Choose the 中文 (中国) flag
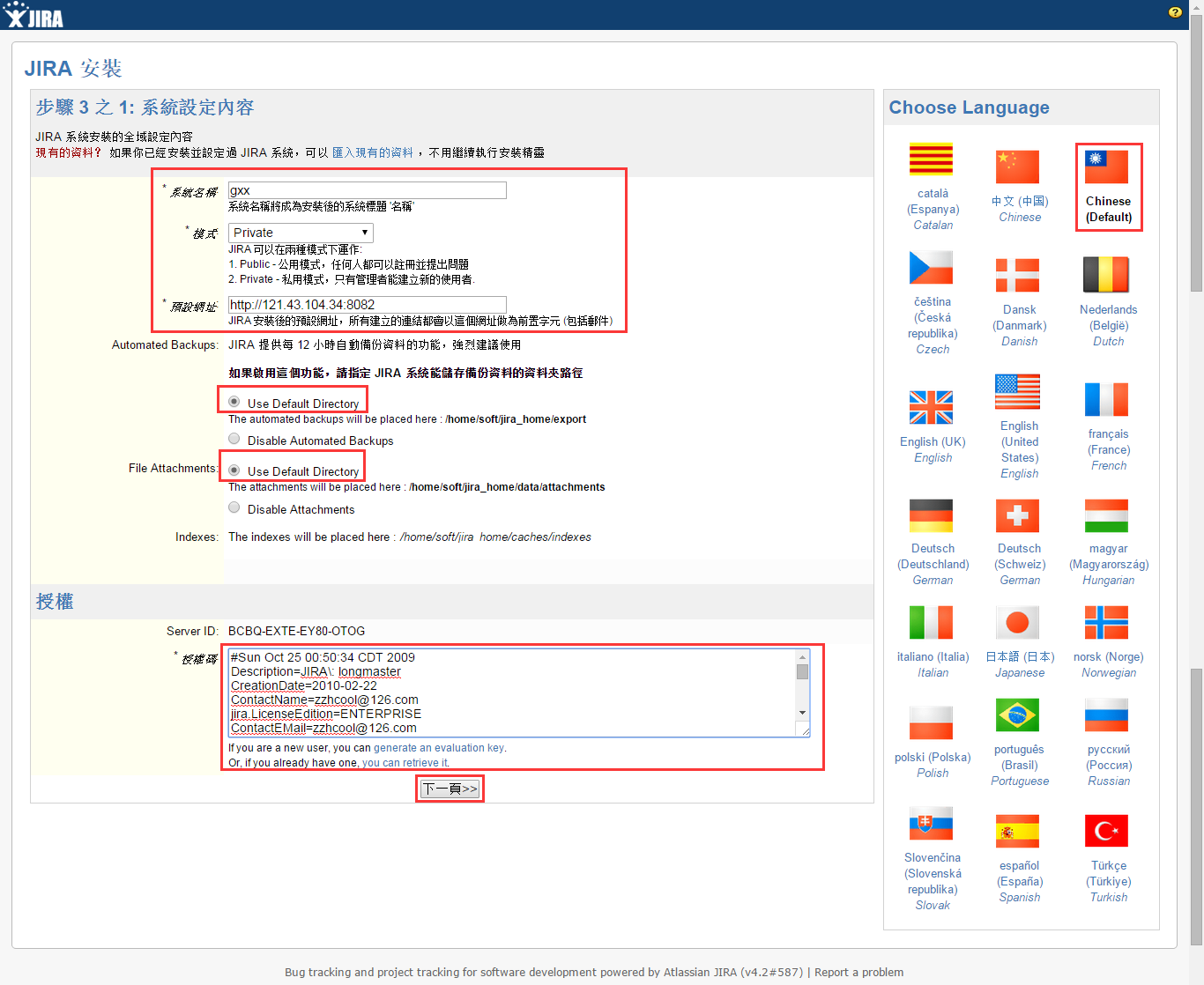The width and height of the screenshot is (1204, 985). coord(1018,167)
